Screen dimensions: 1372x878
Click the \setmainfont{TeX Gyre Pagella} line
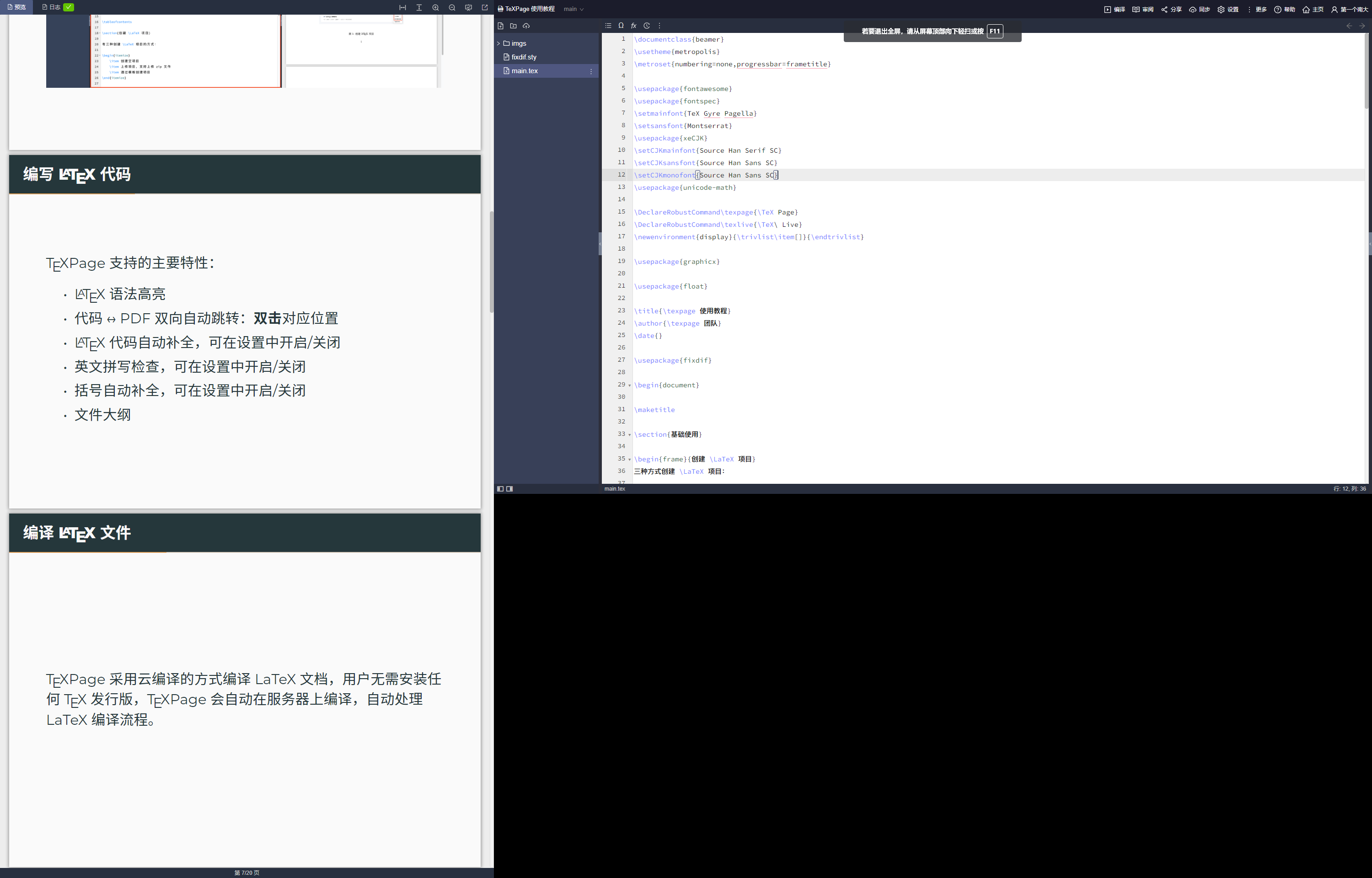click(x=696, y=113)
